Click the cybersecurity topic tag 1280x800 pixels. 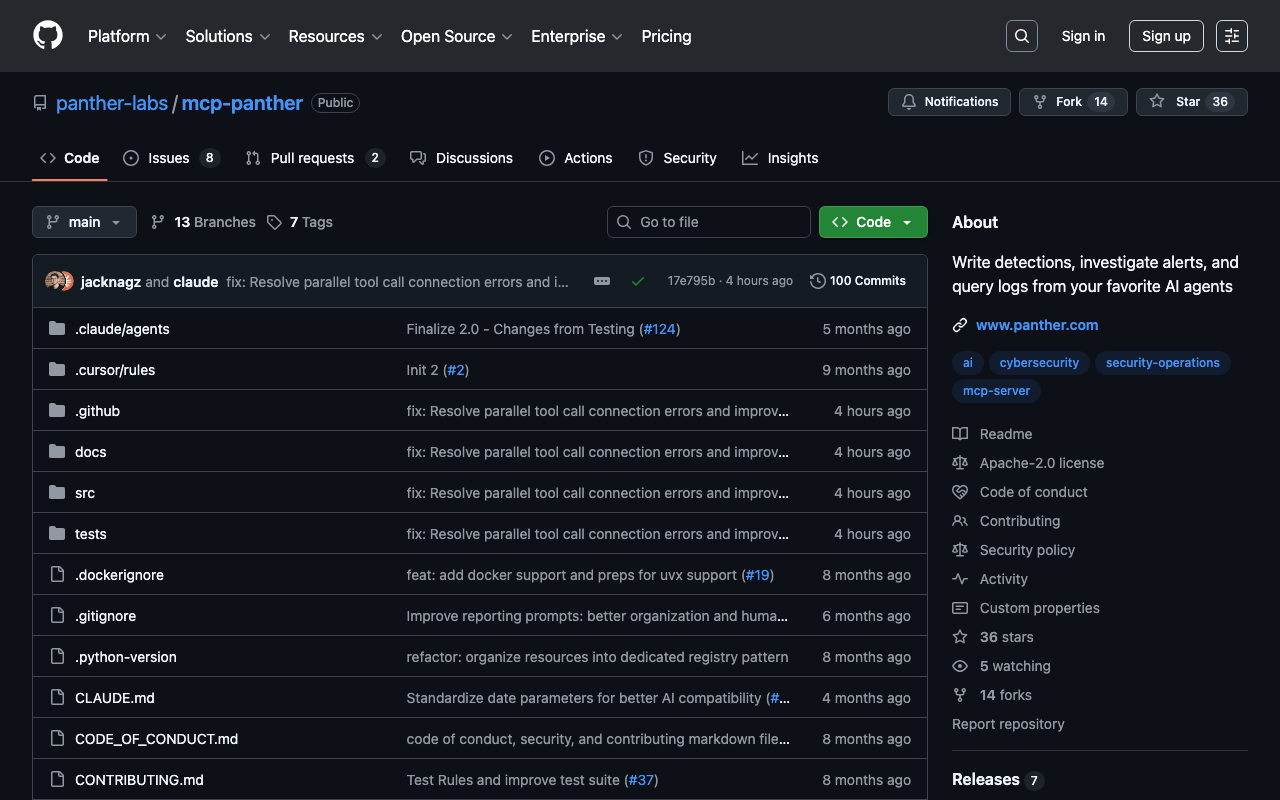coord(1039,363)
